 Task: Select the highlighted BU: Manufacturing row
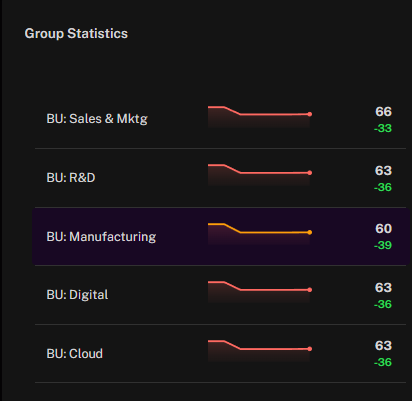click(221, 236)
